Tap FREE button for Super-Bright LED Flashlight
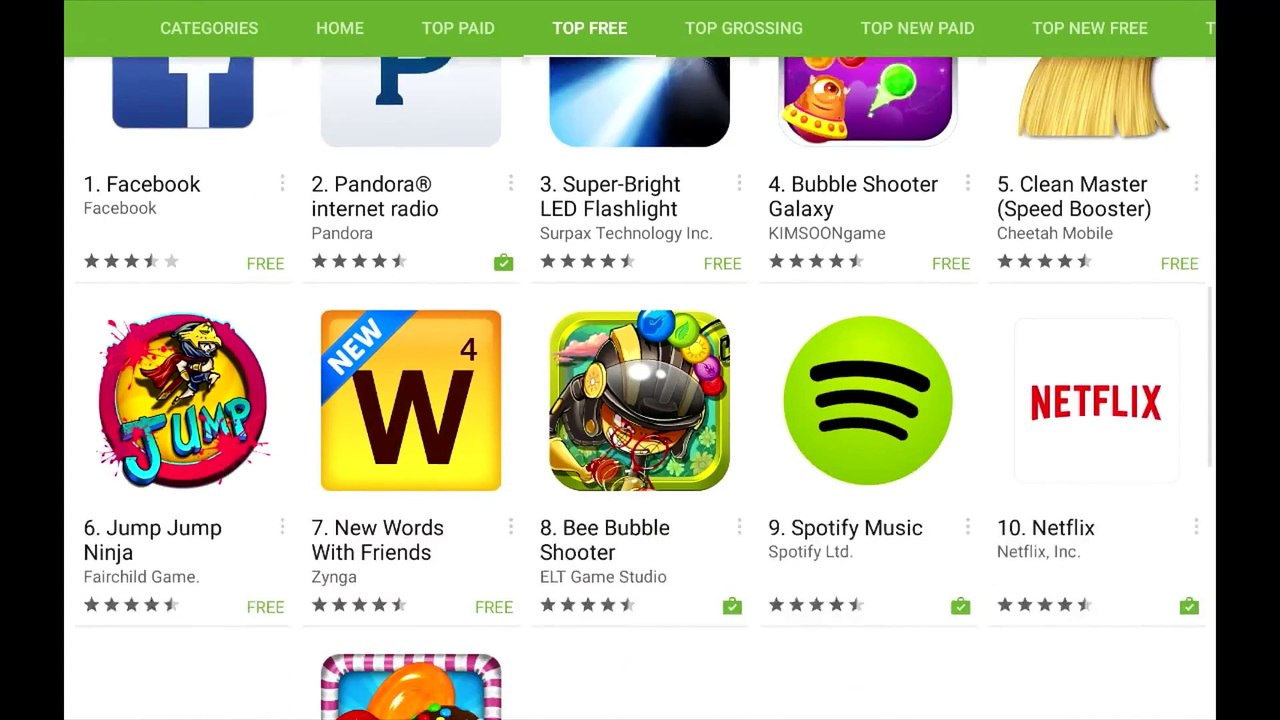This screenshot has width=1280, height=720. [x=722, y=264]
